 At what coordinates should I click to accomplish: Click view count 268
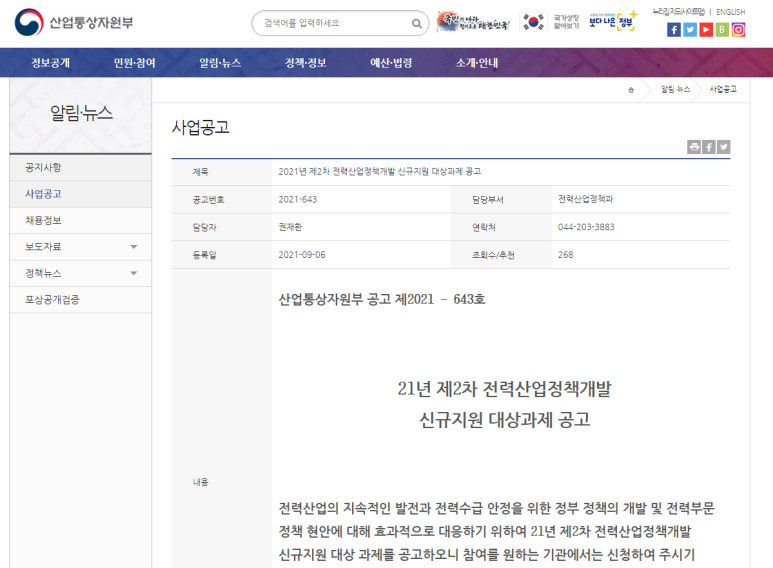[x=565, y=255]
